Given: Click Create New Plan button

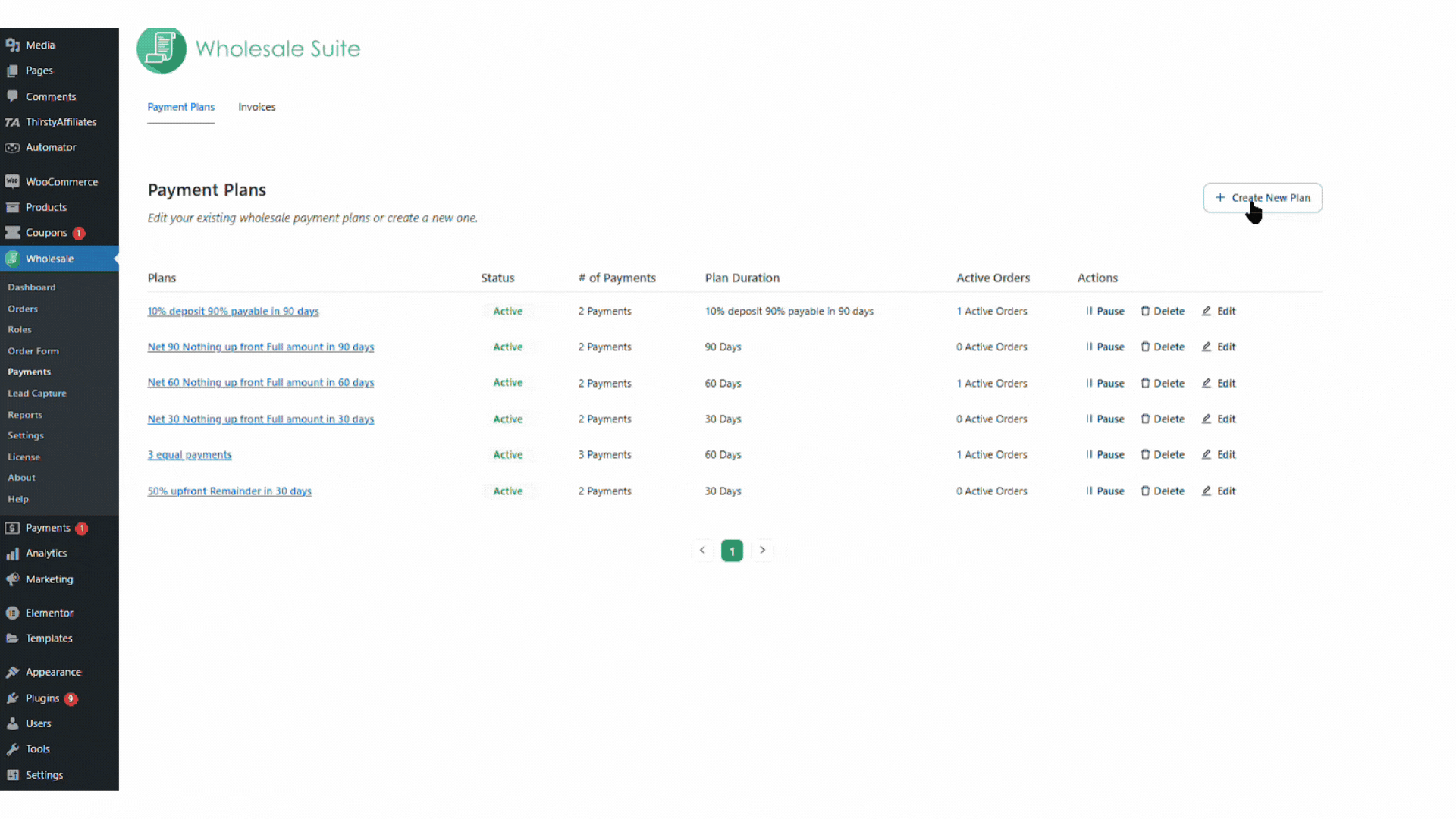Looking at the screenshot, I should pyautogui.click(x=1263, y=198).
